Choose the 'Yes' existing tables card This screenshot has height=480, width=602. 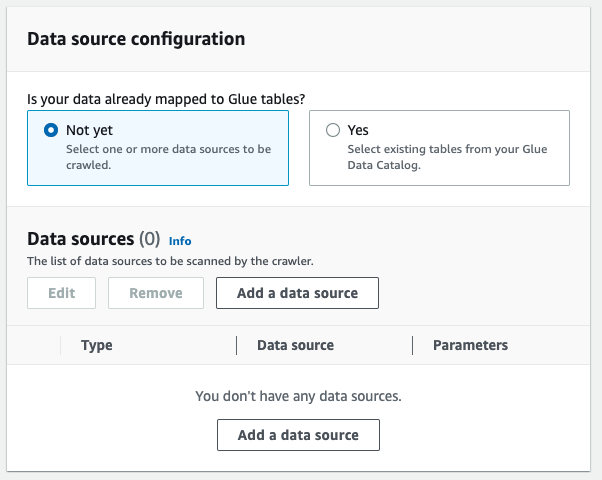439,148
